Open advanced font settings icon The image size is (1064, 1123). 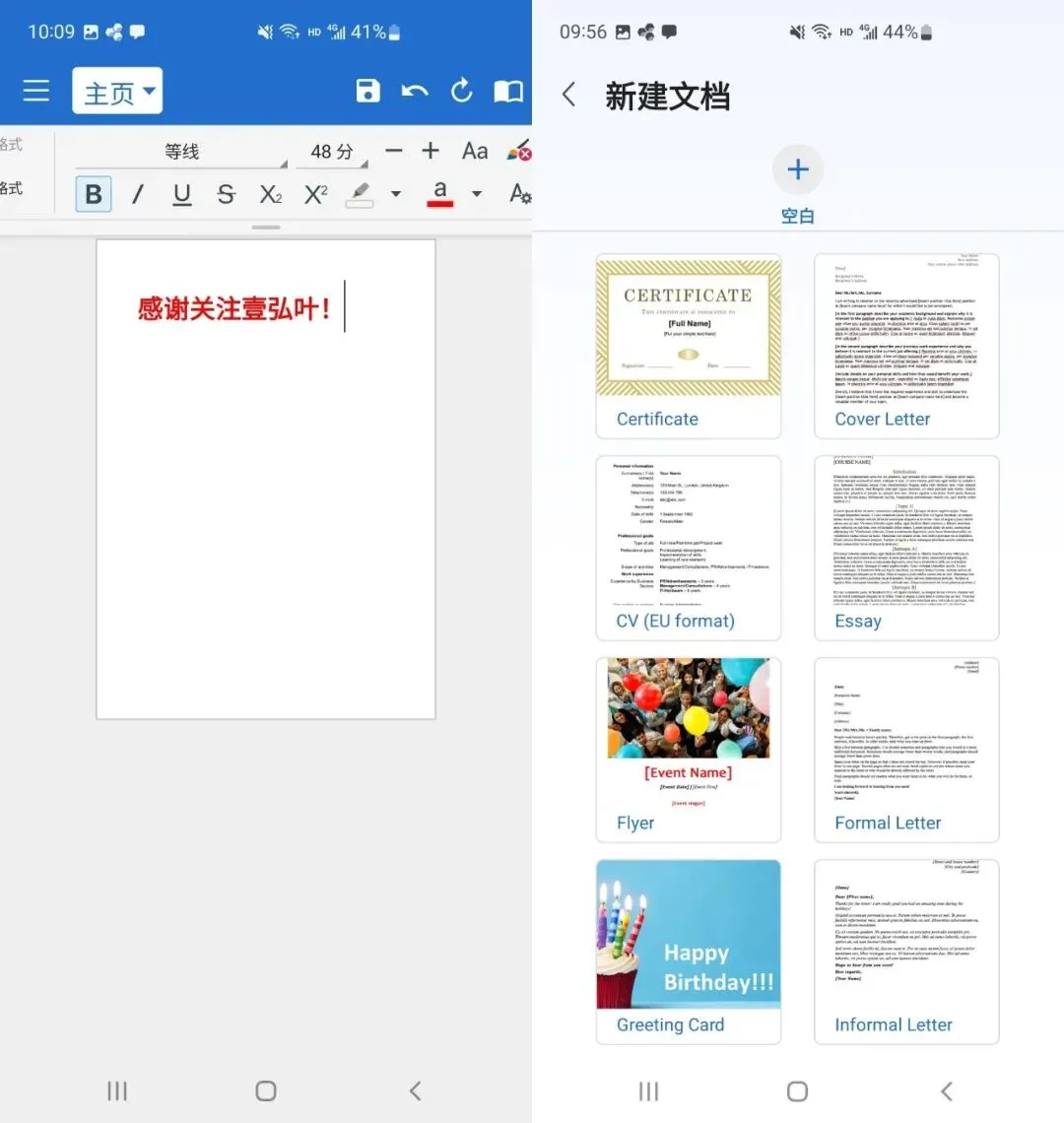click(x=520, y=193)
